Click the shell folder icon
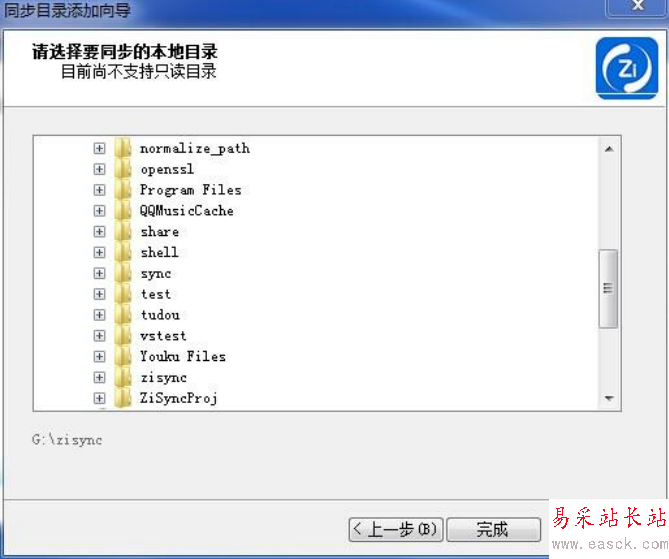Image resolution: width=669 pixels, height=559 pixels. 123,253
